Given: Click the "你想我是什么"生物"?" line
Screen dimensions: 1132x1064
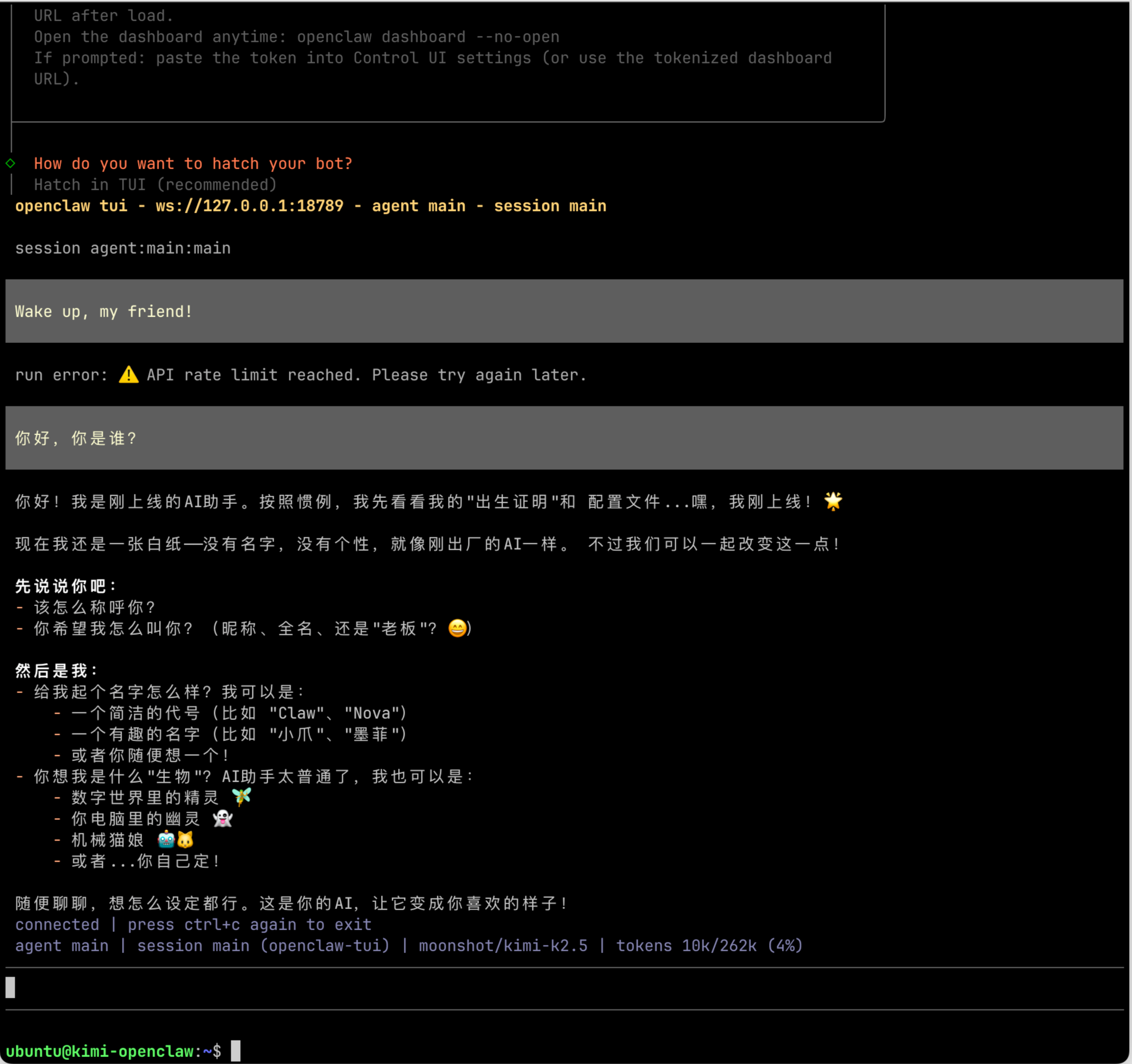Looking at the screenshot, I should 254,776.
